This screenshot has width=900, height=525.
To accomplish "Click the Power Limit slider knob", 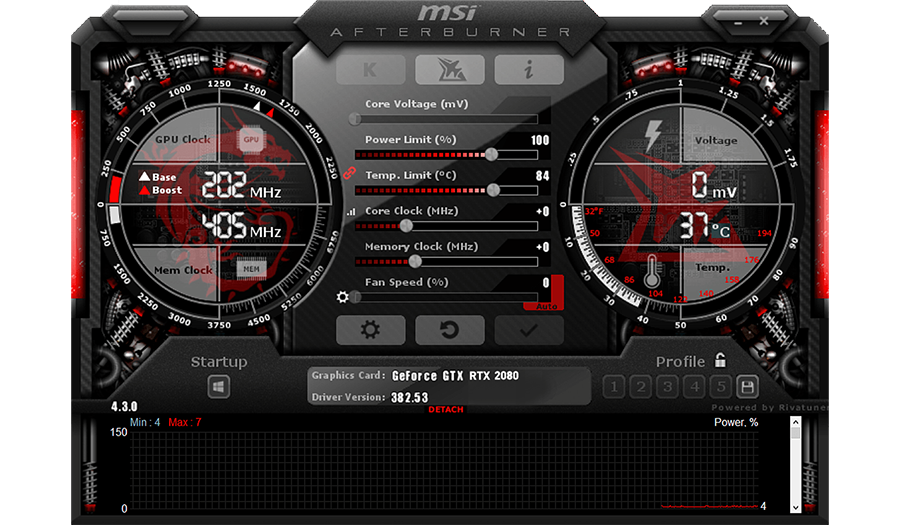I will pos(491,154).
